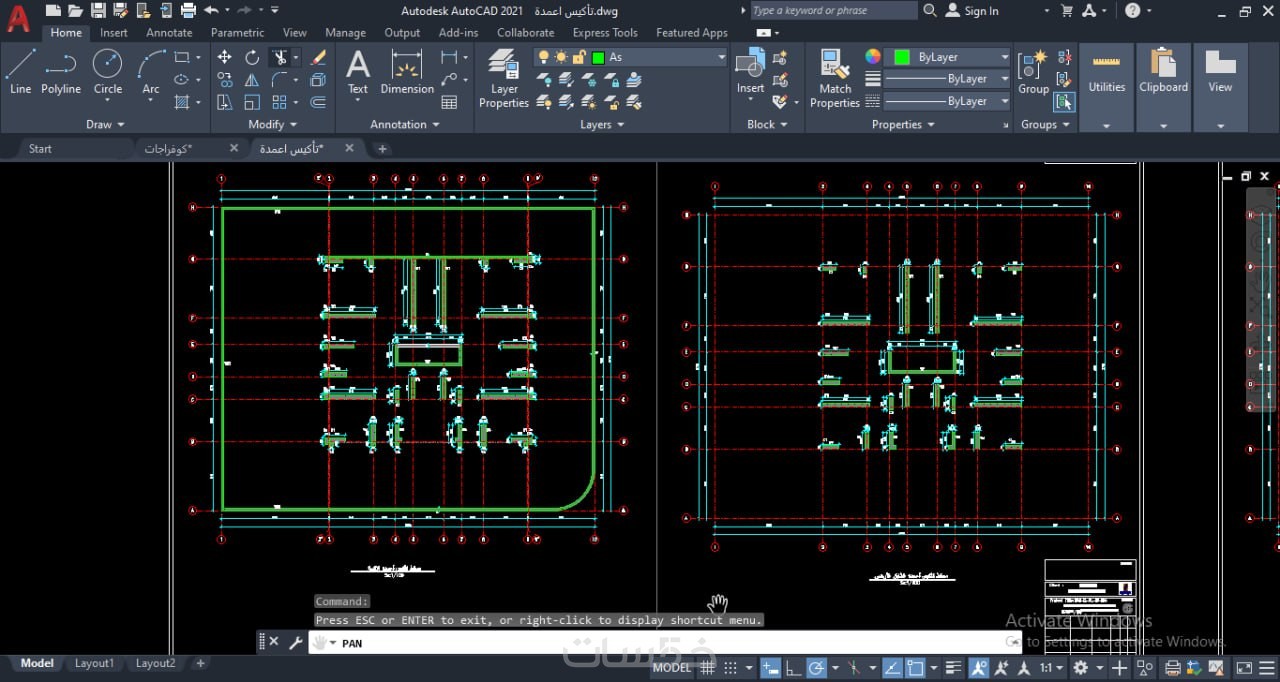Image resolution: width=1280 pixels, height=682 pixels.
Task: Open the Annotate ribbon tab
Action: tap(169, 32)
